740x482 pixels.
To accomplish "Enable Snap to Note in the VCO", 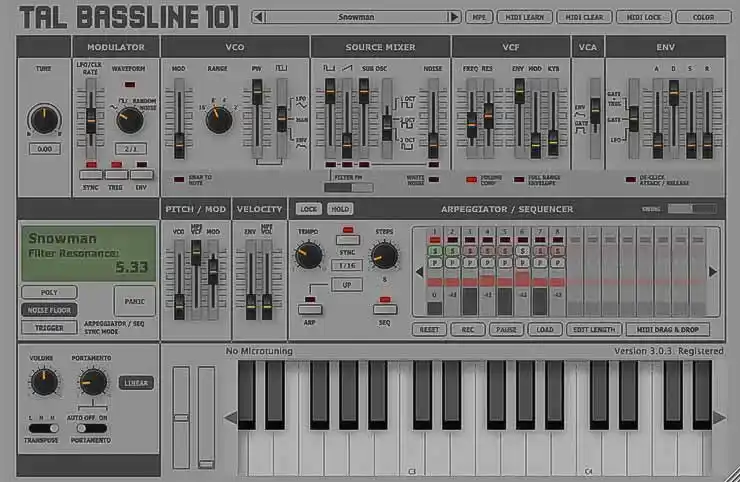I will (179, 180).
